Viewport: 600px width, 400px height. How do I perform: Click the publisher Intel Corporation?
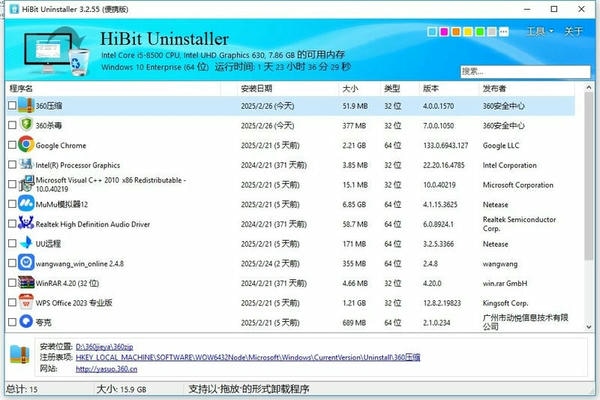pos(509,165)
